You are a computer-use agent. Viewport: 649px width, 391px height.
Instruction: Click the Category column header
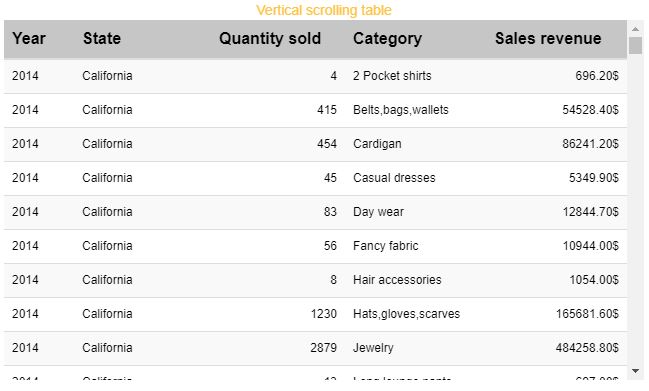pyautogui.click(x=387, y=38)
